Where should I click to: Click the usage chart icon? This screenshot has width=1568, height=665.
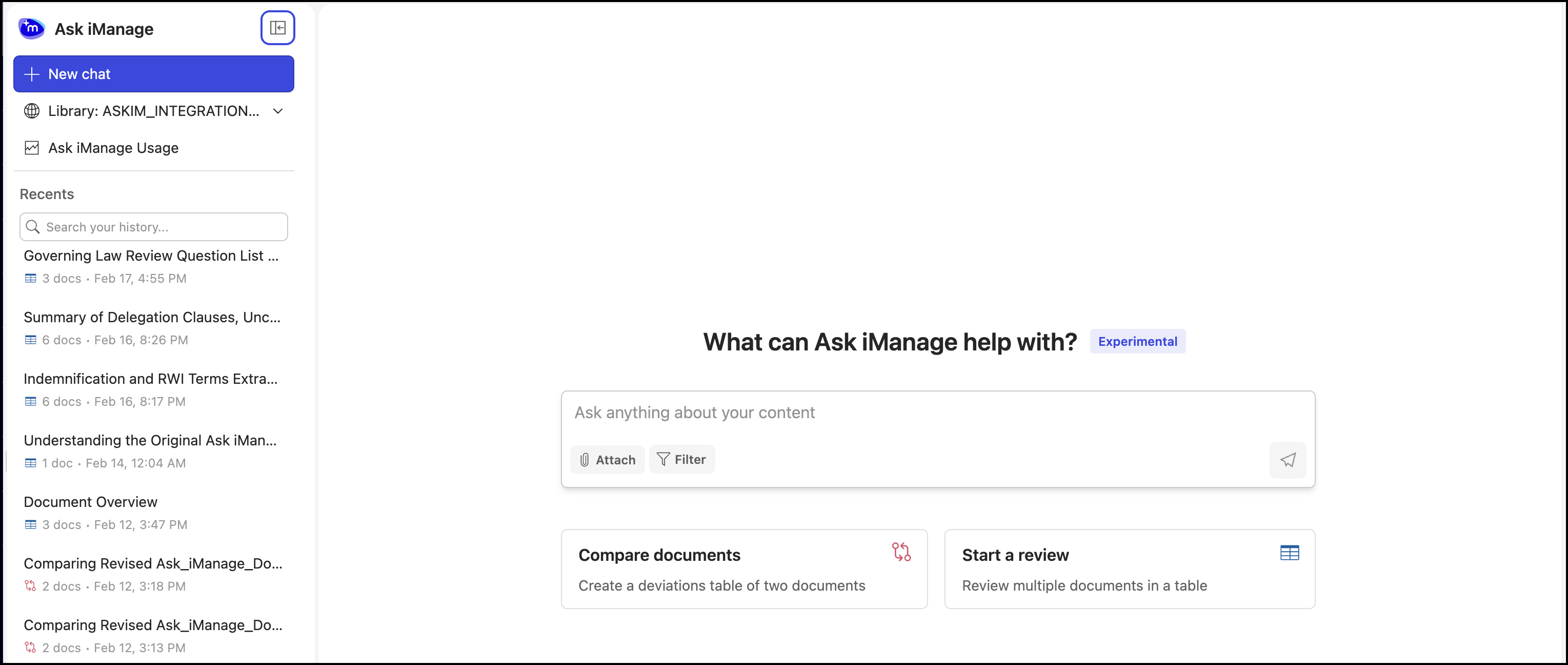[x=32, y=148]
